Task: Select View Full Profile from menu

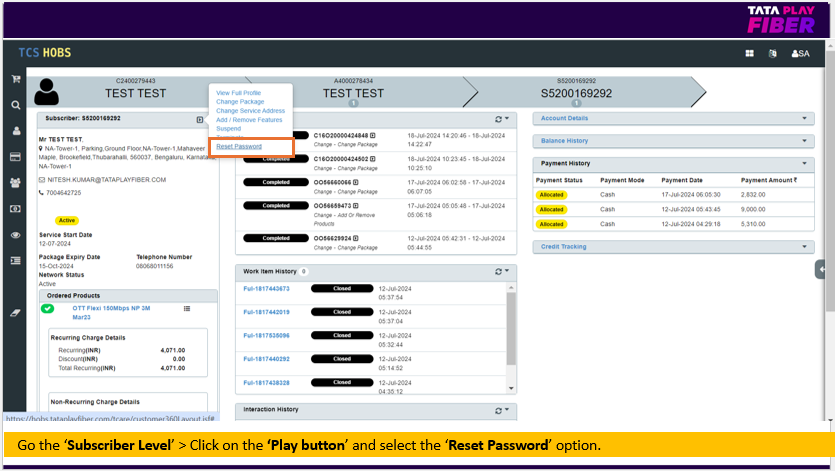Action: (x=239, y=93)
